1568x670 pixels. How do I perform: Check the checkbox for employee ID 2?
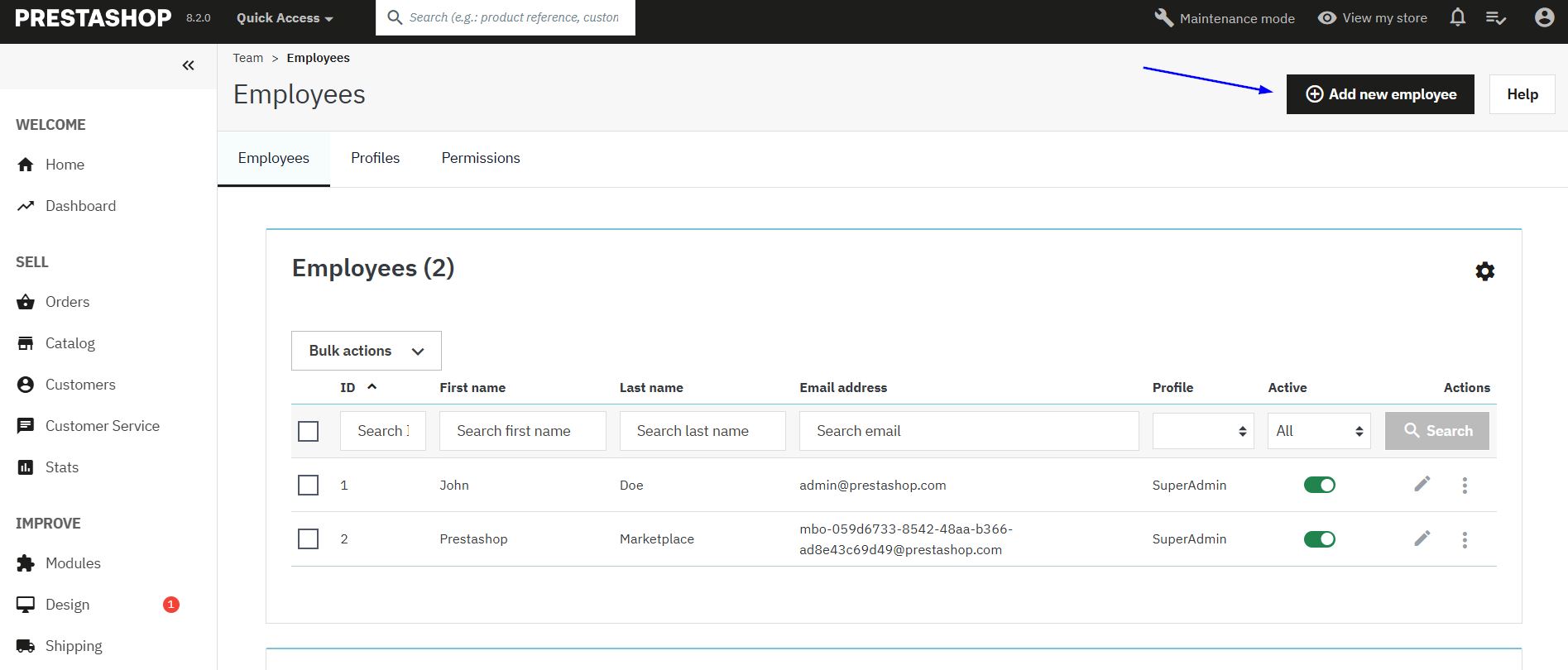coord(308,538)
